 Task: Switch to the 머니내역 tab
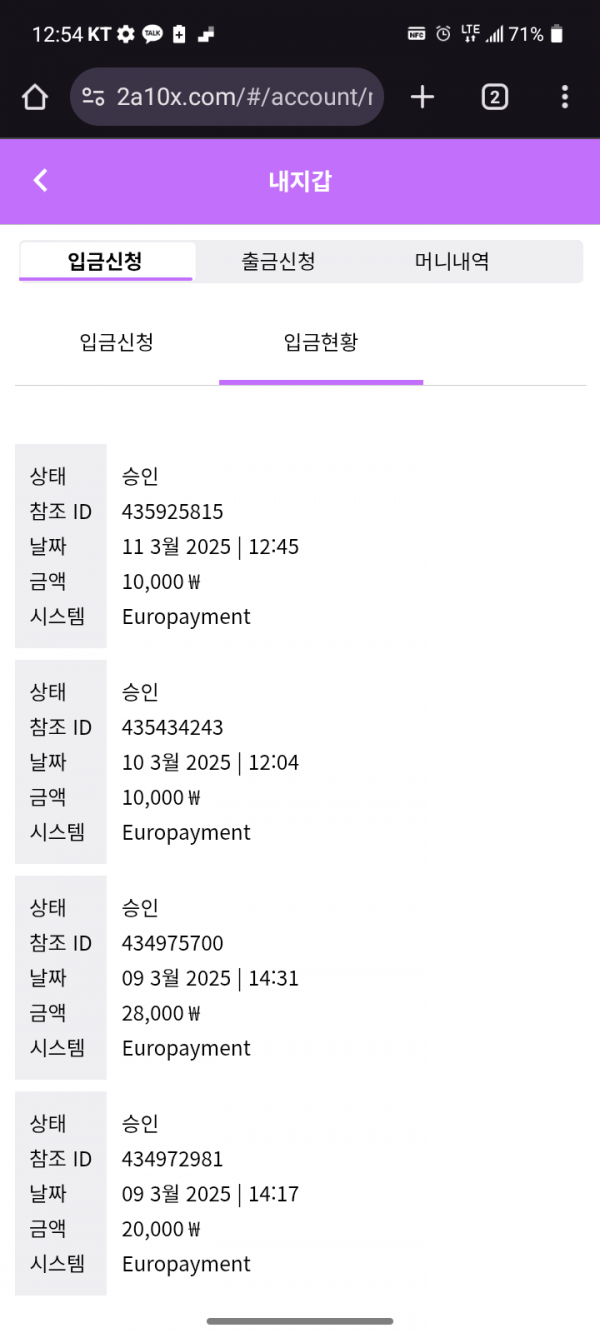452,262
